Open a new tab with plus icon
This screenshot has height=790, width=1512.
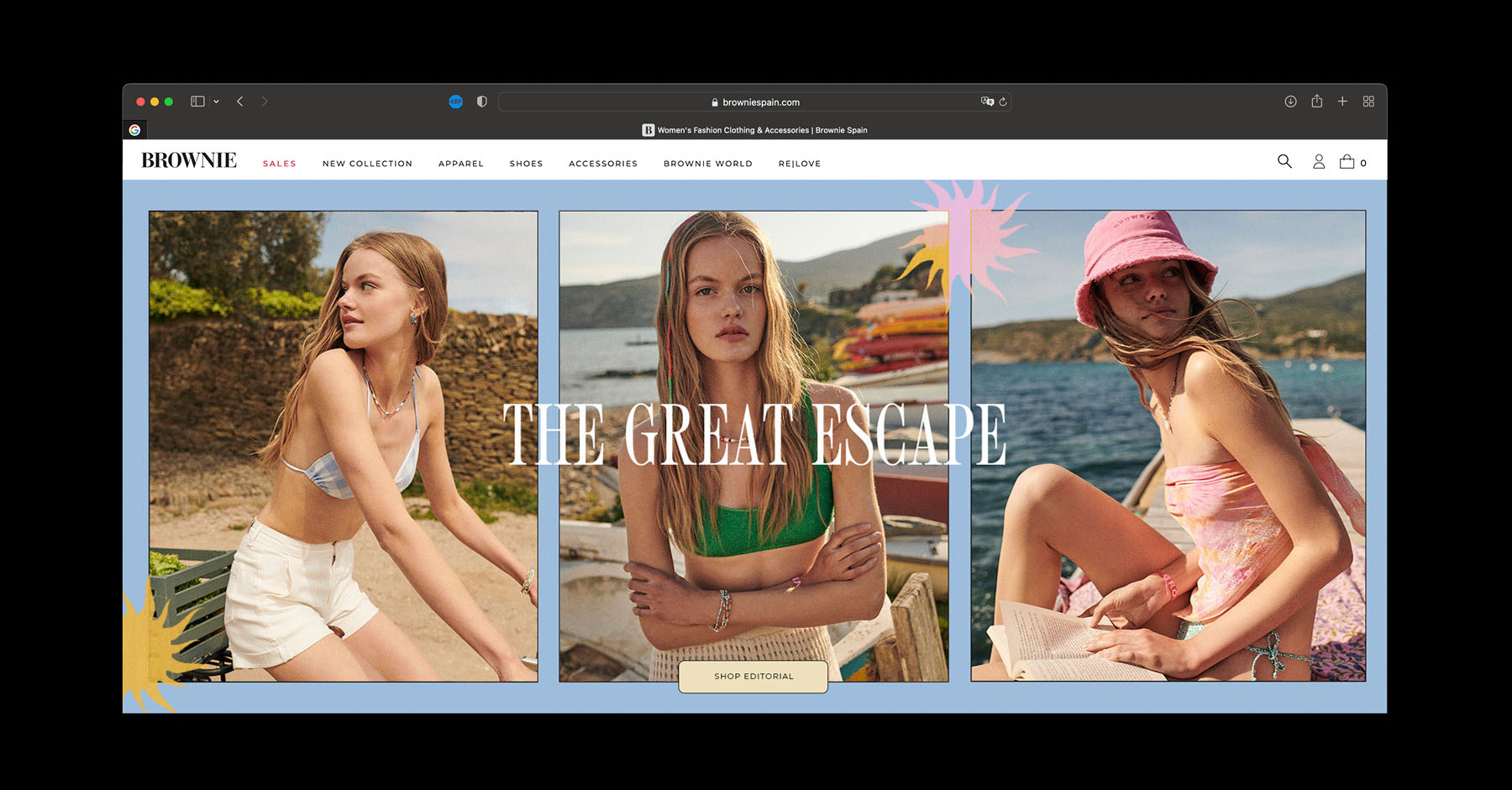point(1342,102)
